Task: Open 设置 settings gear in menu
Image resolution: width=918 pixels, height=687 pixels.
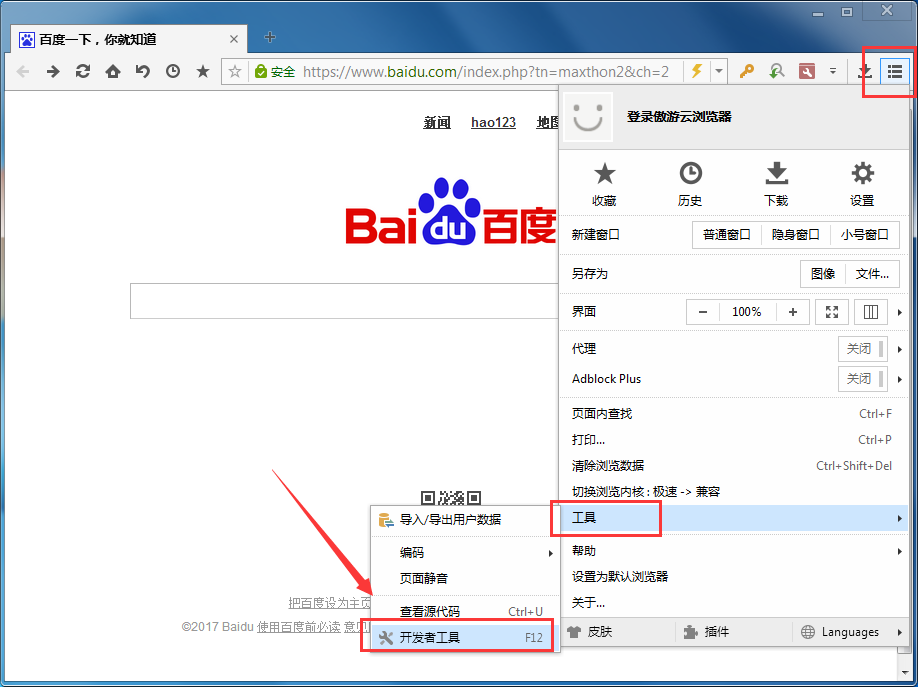Action: pyautogui.click(x=862, y=185)
